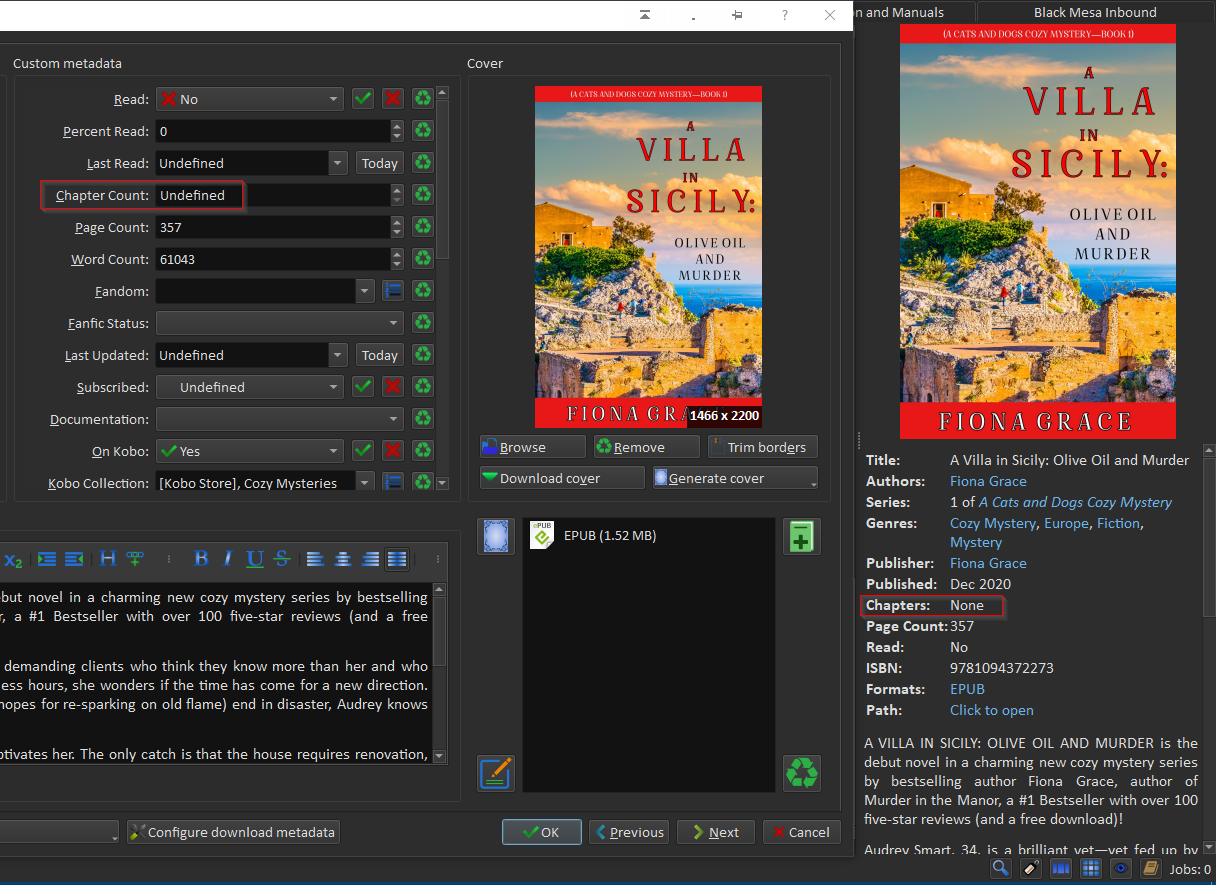Click the Cozy Mystery genre link
This screenshot has height=885, width=1216.
[x=994, y=523]
